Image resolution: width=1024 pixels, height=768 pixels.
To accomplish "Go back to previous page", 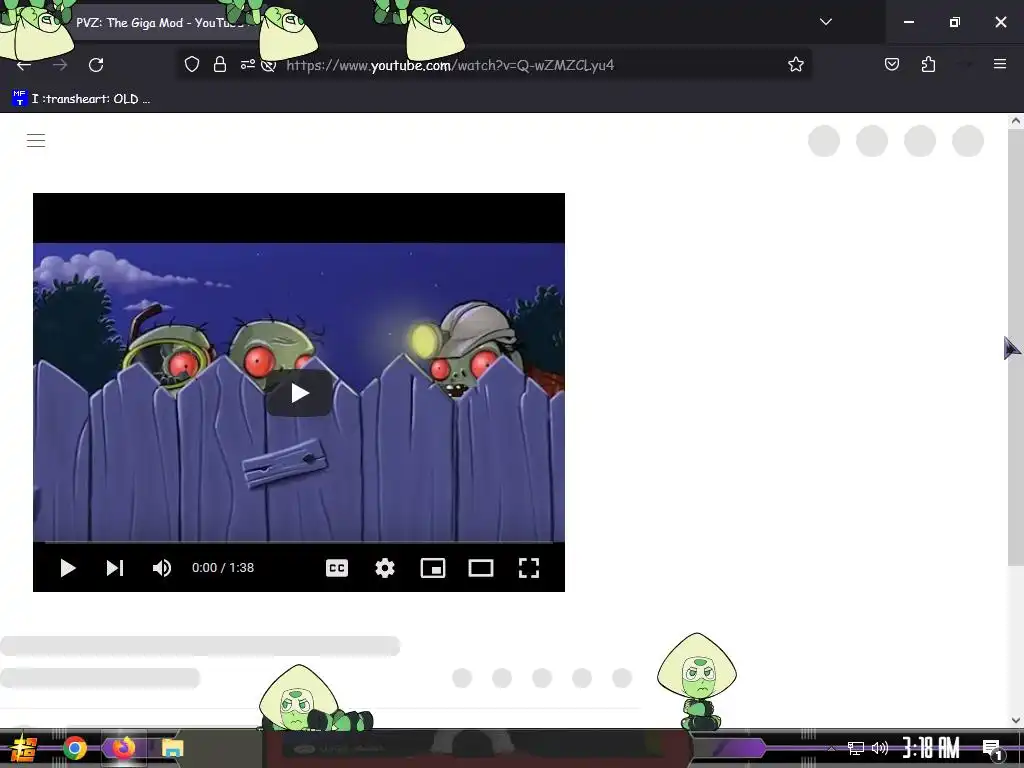I will 24,65.
